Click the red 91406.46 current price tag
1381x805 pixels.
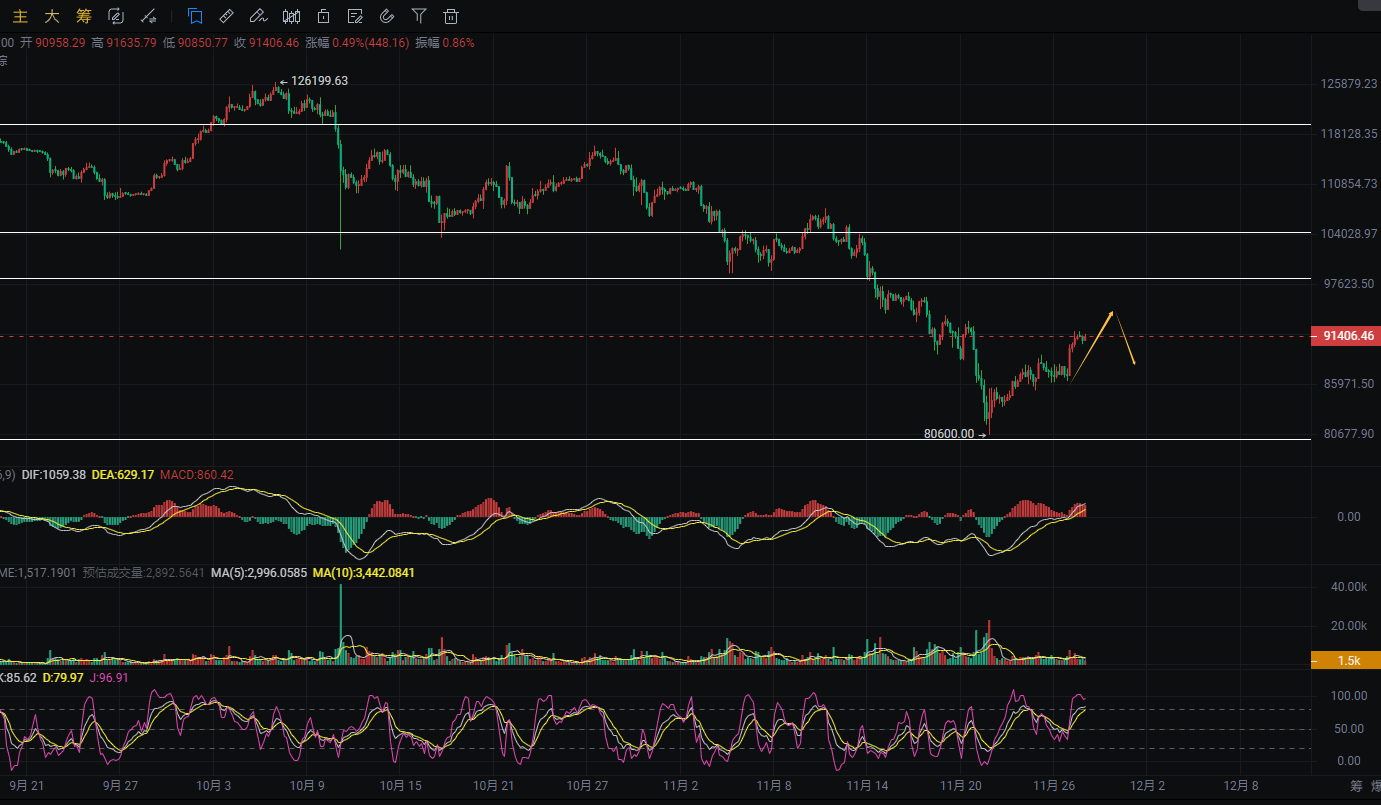pyautogui.click(x=1345, y=336)
